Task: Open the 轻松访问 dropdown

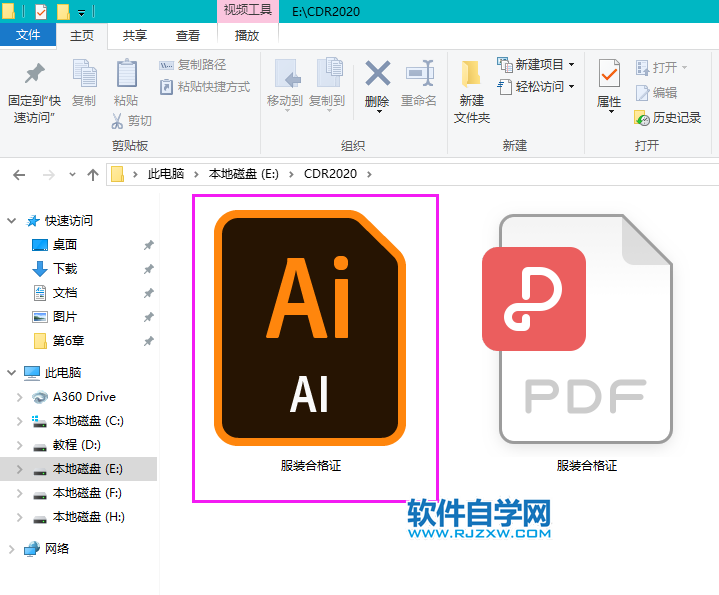Action: pyautogui.click(x=536, y=87)
